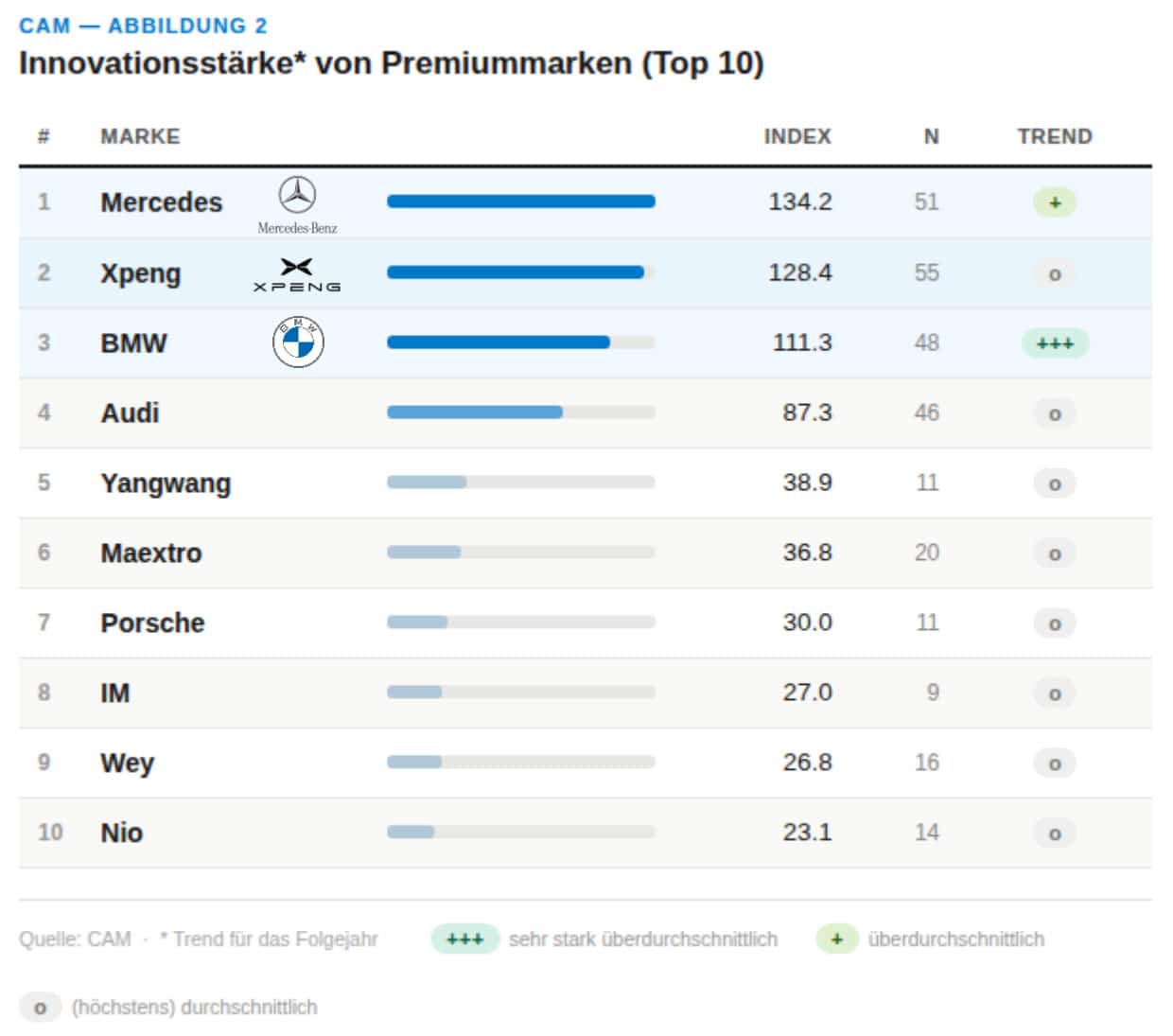Select the Yangwang brand name
This screenshot has height=1036, width=1173.
point(166,483)
